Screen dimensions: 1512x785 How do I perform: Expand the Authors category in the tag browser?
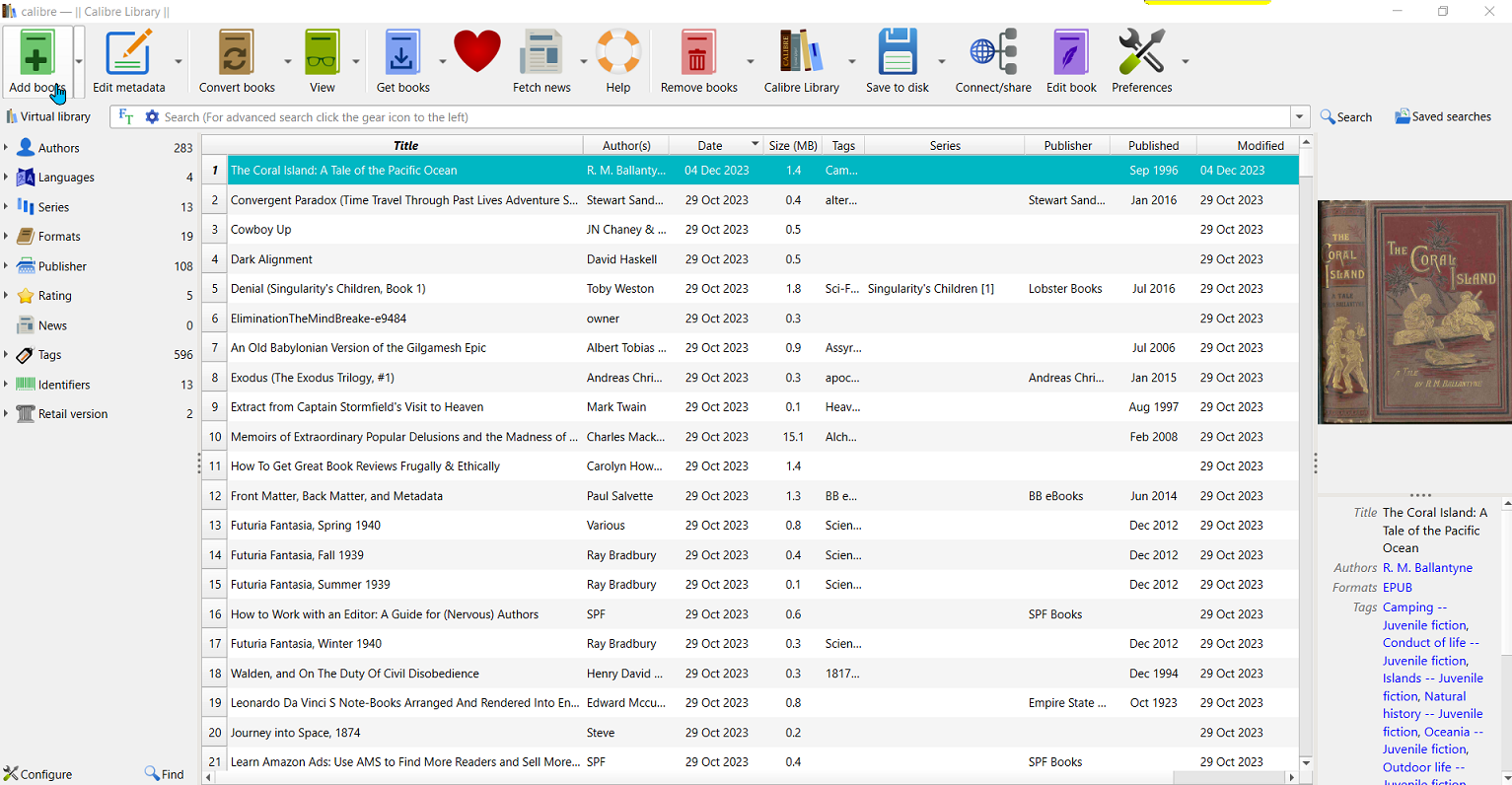6,148
